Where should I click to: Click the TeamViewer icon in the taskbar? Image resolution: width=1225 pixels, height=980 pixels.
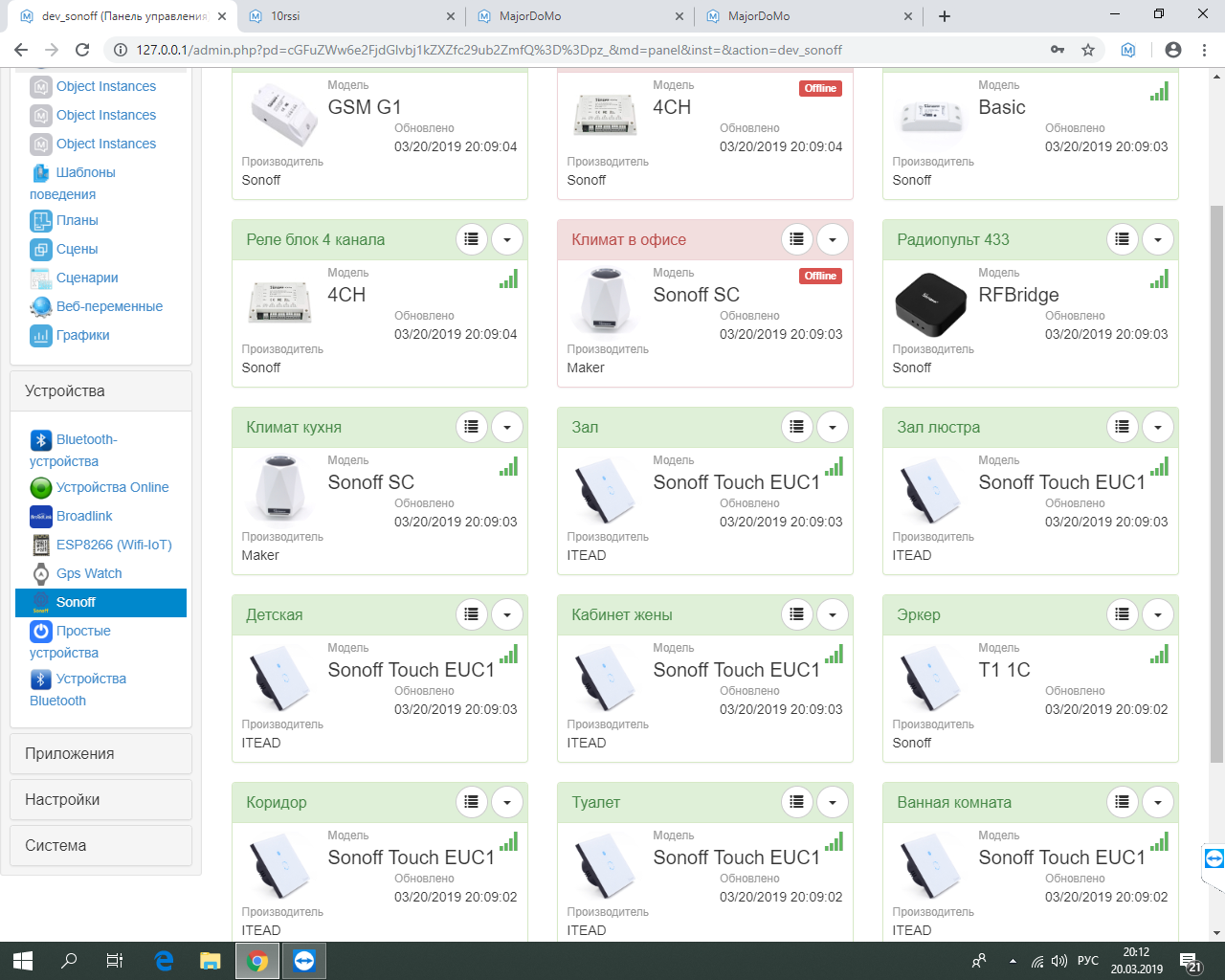click(x=304, y=961)
